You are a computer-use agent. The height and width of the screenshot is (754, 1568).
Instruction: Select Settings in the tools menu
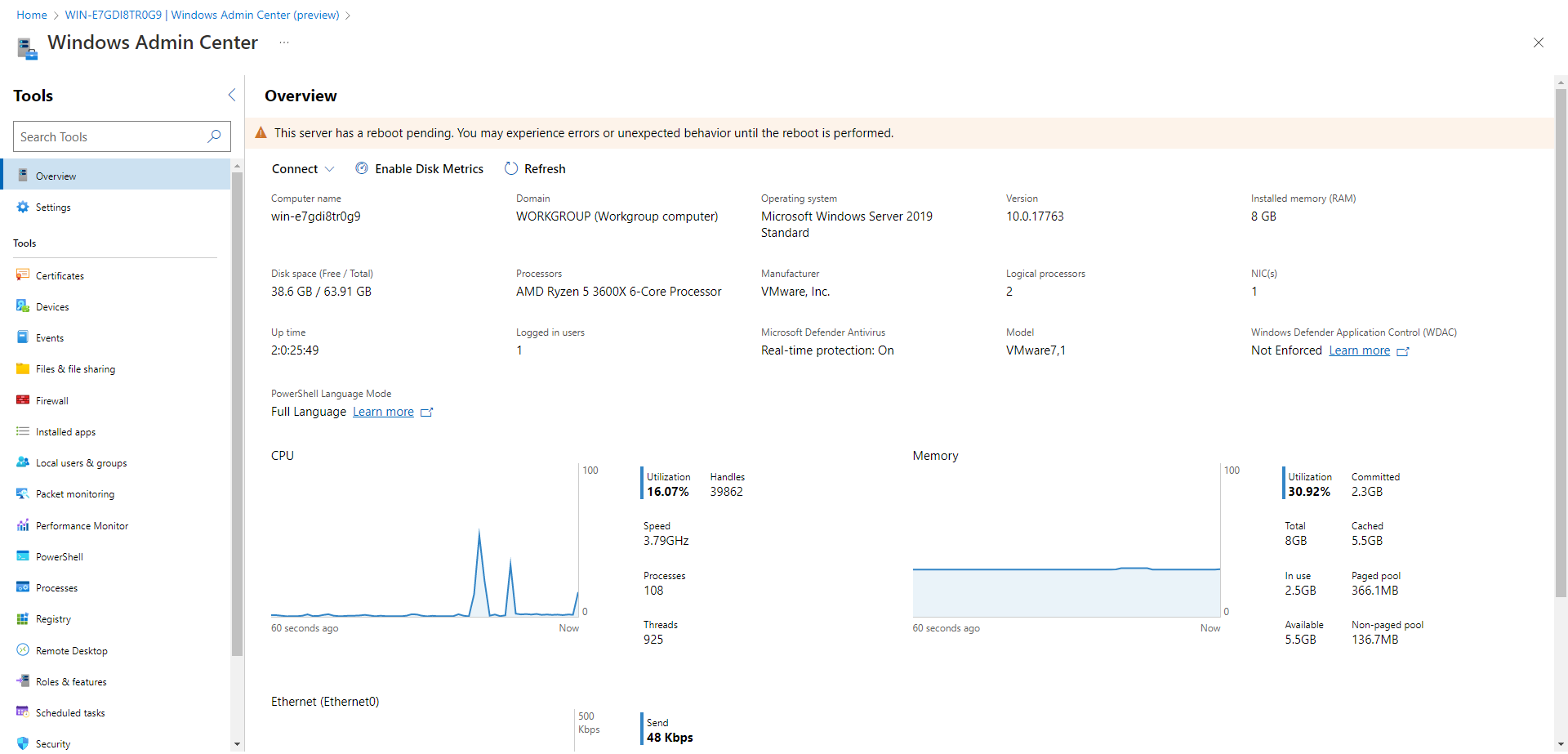115,207
